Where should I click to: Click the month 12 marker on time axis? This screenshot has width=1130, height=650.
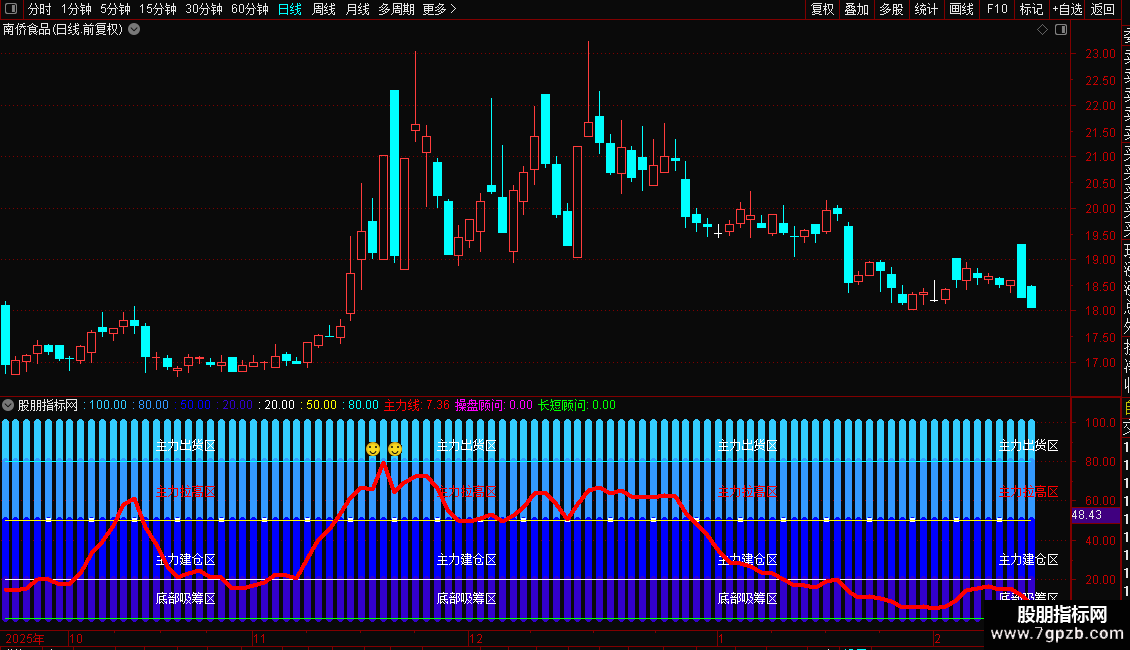[x=476, y=638]
